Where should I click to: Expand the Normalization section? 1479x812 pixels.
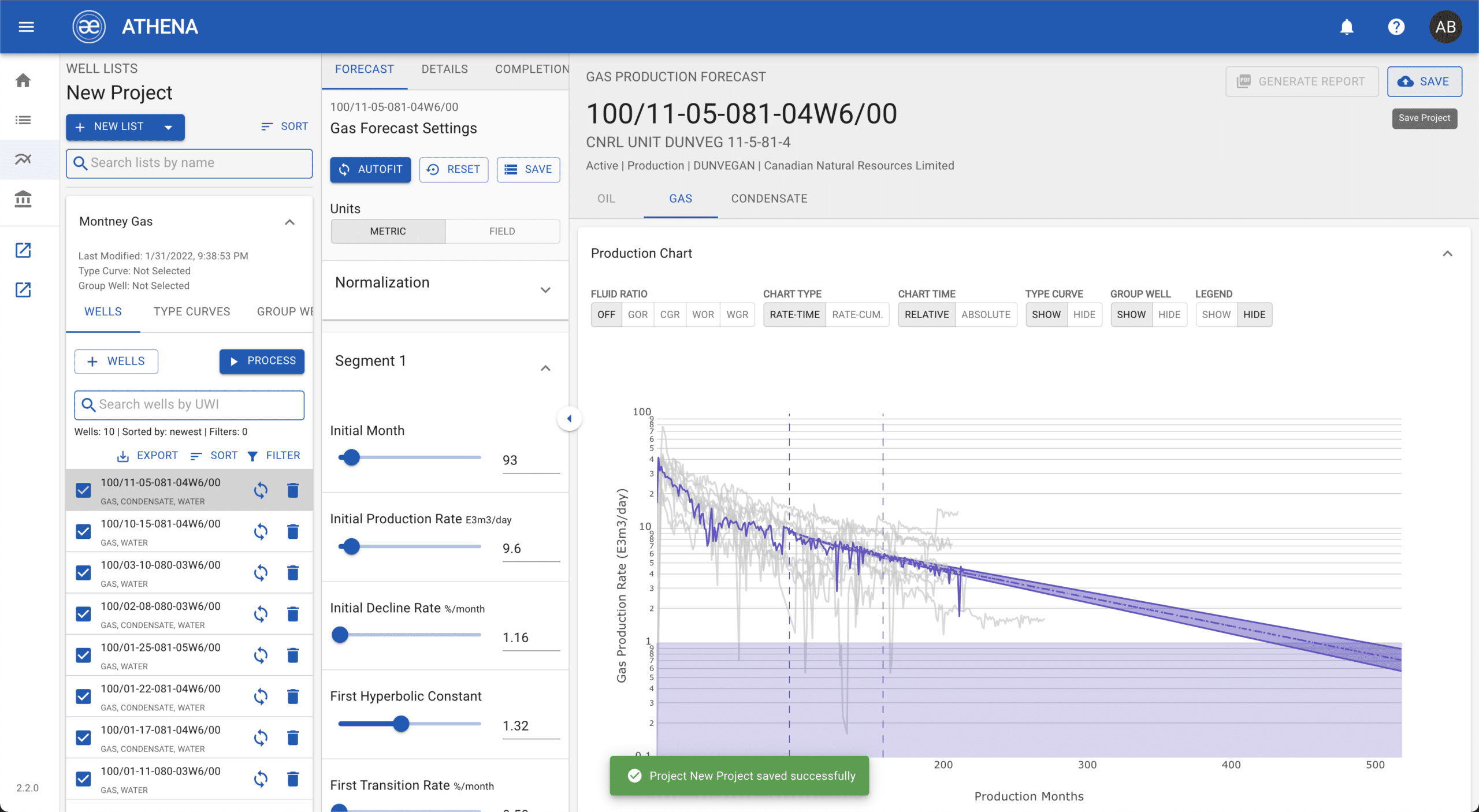pyautogui.click(x=545, y=289)
